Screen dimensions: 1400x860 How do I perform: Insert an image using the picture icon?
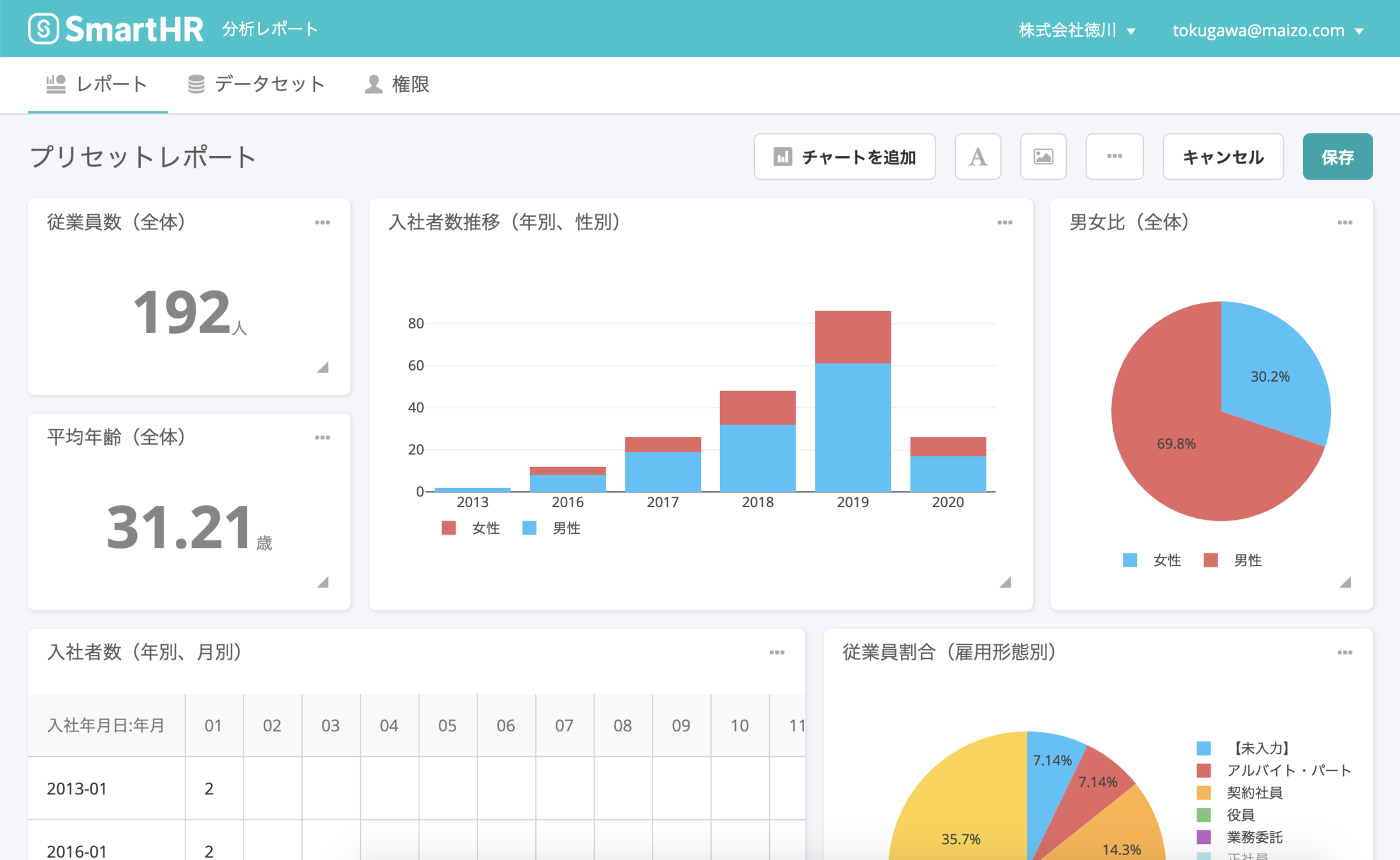tap(1043, 157)
